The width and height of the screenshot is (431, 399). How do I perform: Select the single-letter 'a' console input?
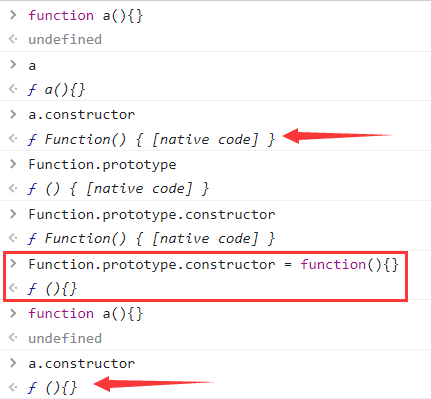pos(32,66)
